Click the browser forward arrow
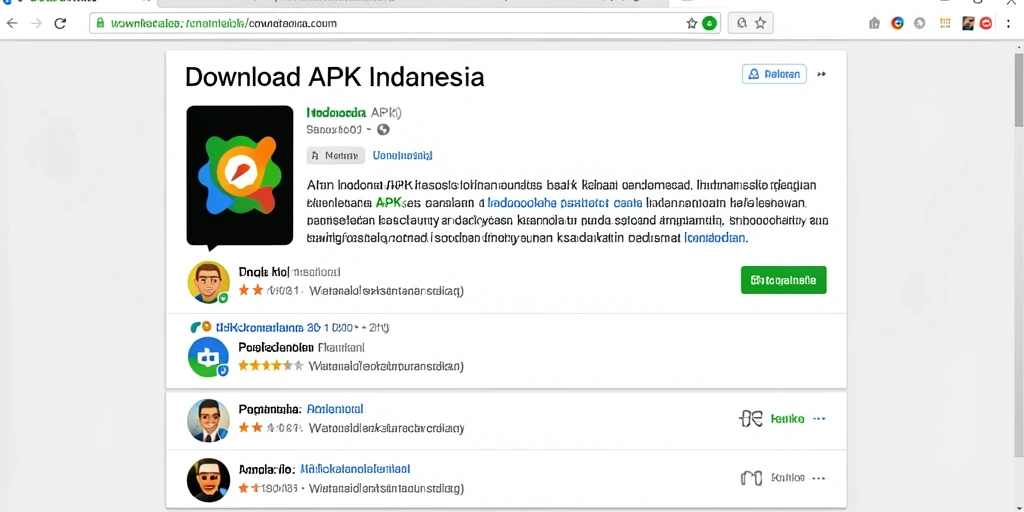1024x512 pixels. [x=37, y=24]
